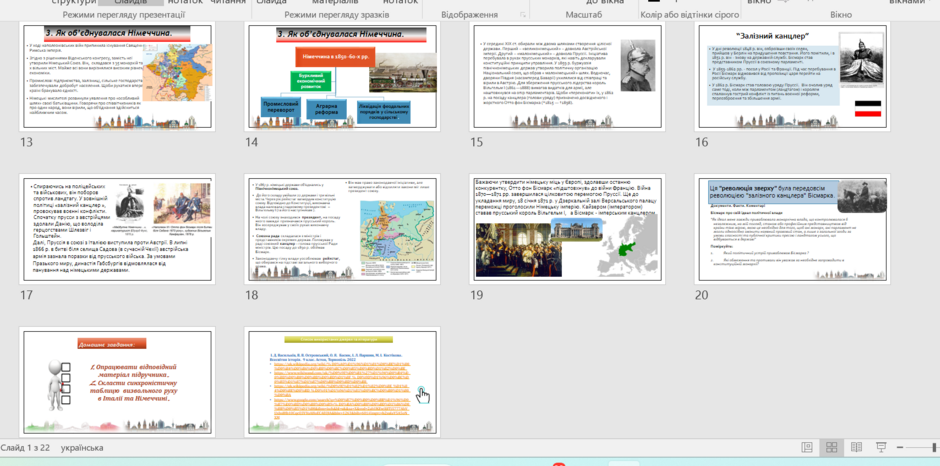Select slide 17 thumbnail
The image size is (940, 466).
117,229
